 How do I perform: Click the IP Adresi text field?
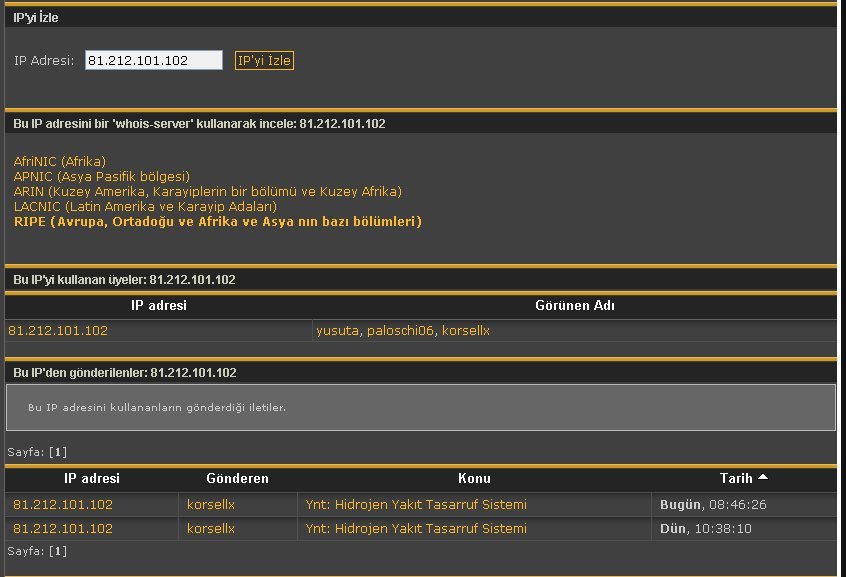coord(153,61)
